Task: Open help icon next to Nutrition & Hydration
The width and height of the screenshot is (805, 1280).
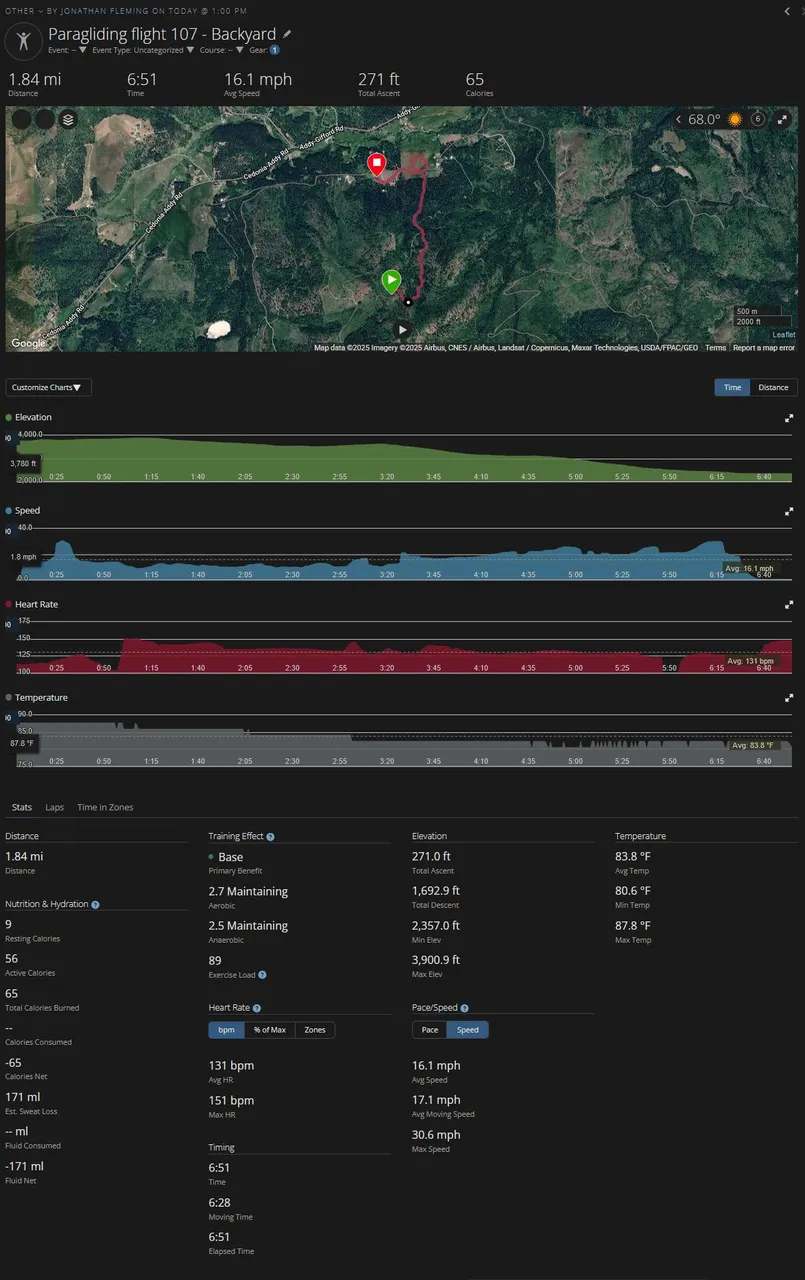Action: click(95, 904)
